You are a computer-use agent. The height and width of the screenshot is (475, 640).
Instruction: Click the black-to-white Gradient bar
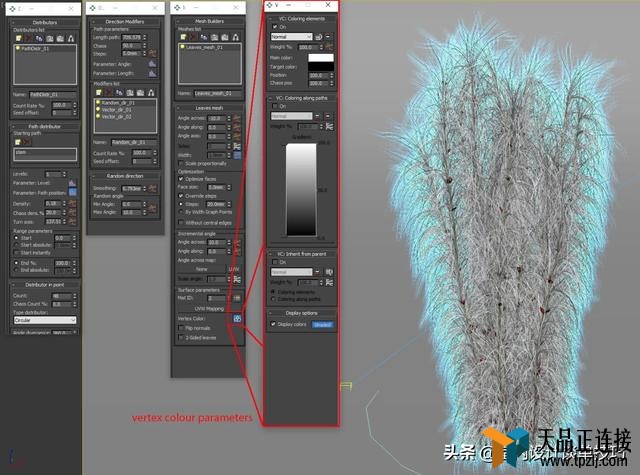click(x=301, y=190)
